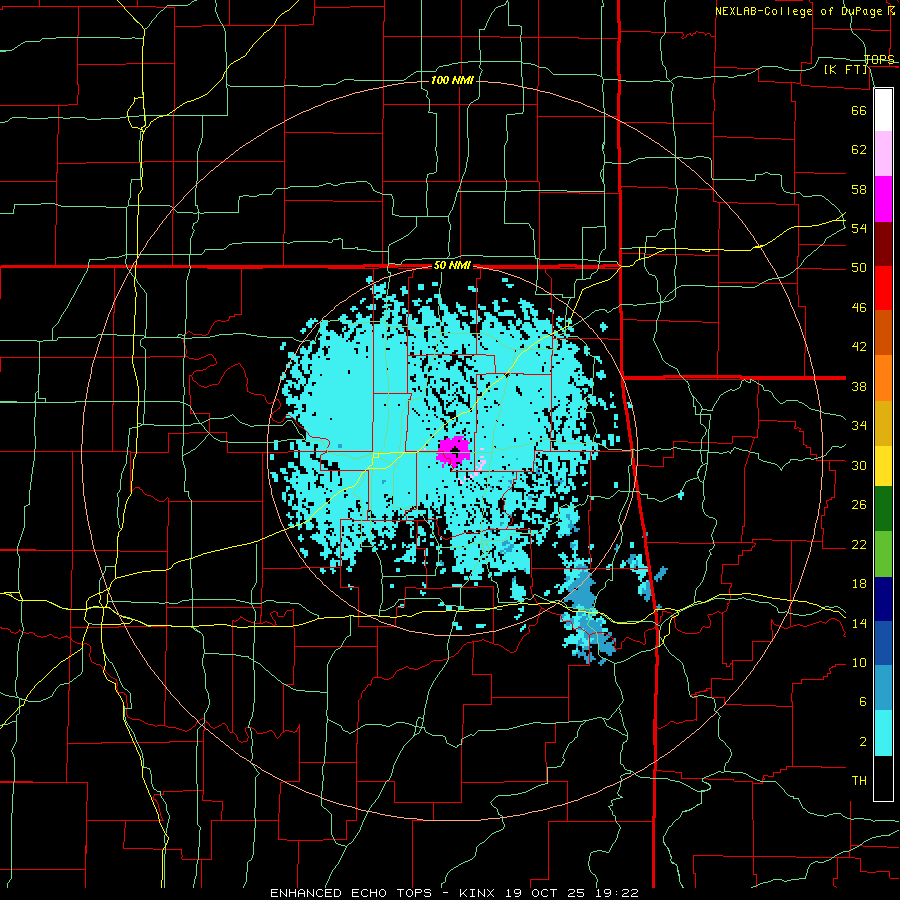Choose the bright orange legend swatch
The width and height of the screenshot is (900, 900).
tap(883, 378)
